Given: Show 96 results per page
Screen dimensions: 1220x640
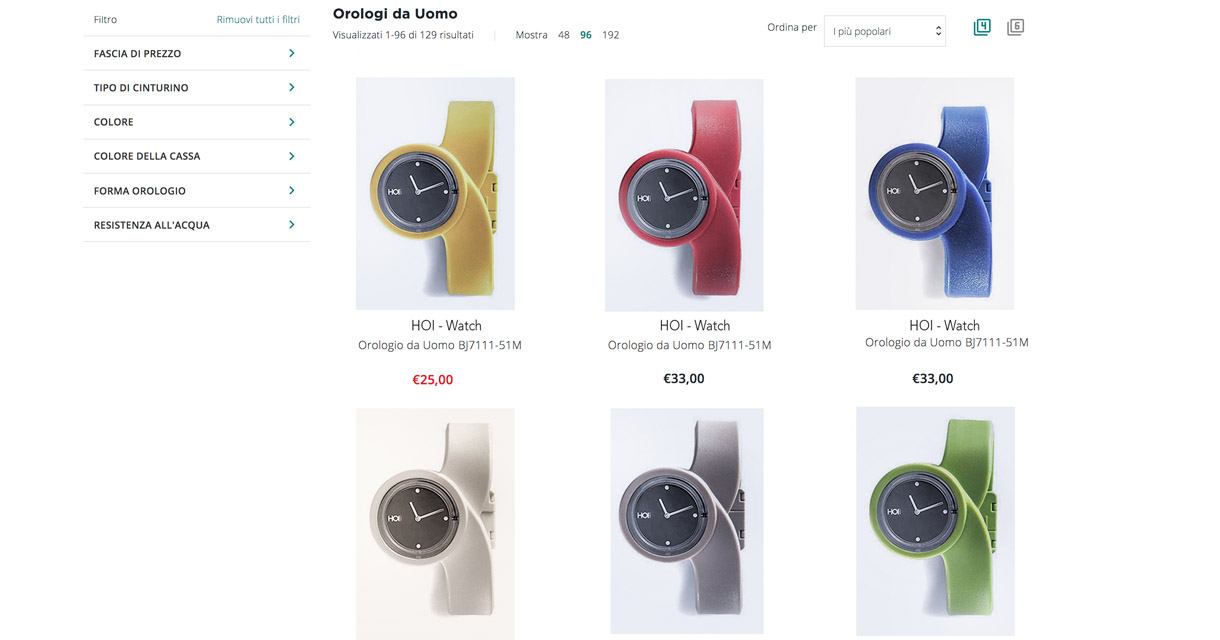Looking at the screenshot, I should click(x=586, y=35).
